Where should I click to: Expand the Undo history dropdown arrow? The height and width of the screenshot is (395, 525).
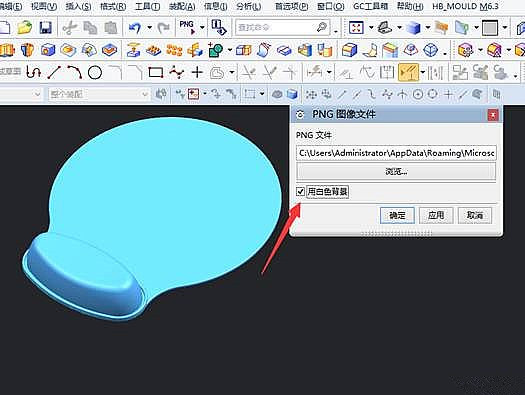point(149,28)
